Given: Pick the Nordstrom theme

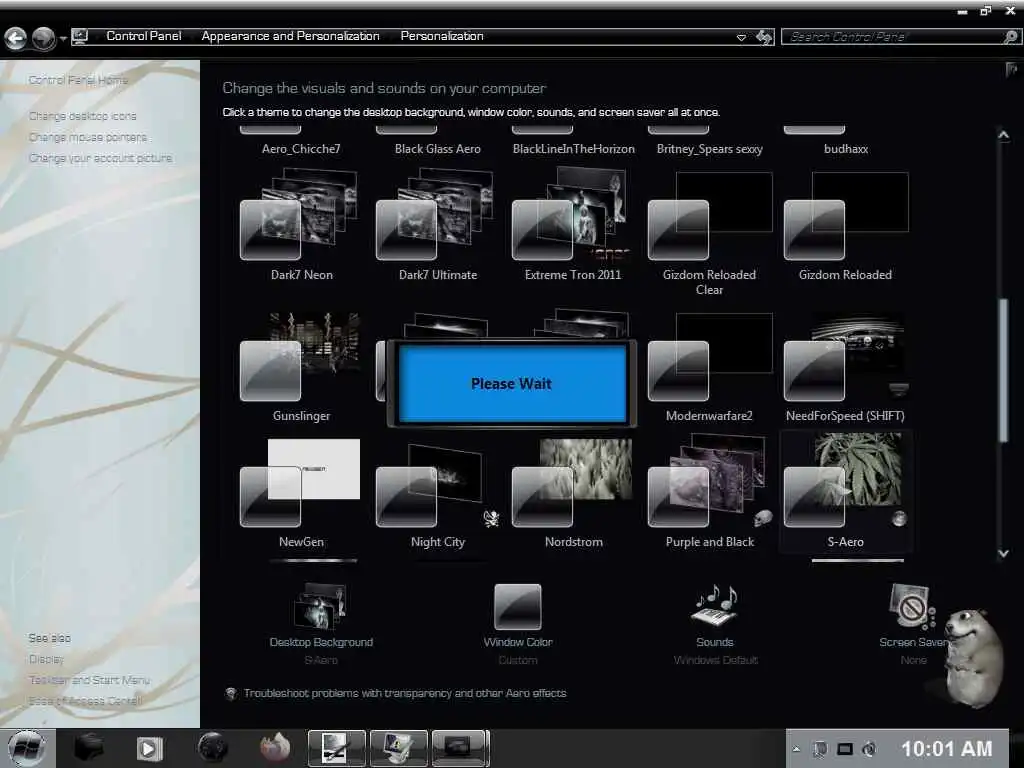Looking at the screenshot, I should pyautogui.click(x=573, y=493).
